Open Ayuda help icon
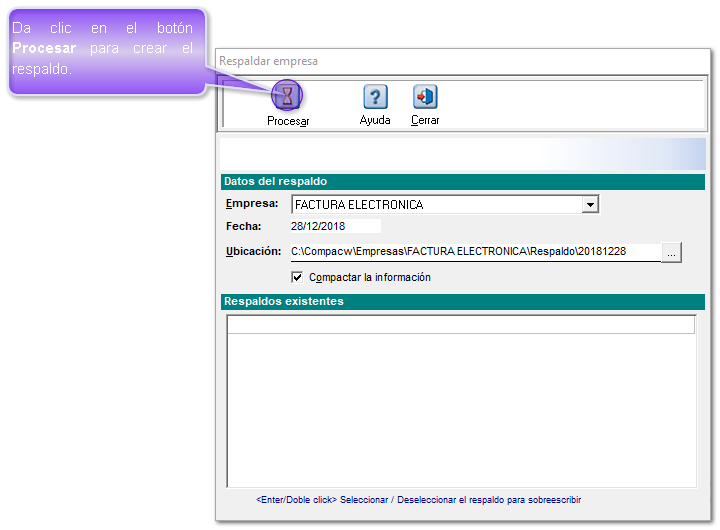Viewport: 720px width, 530px height. pyautogui.click(x=375, y=96)
